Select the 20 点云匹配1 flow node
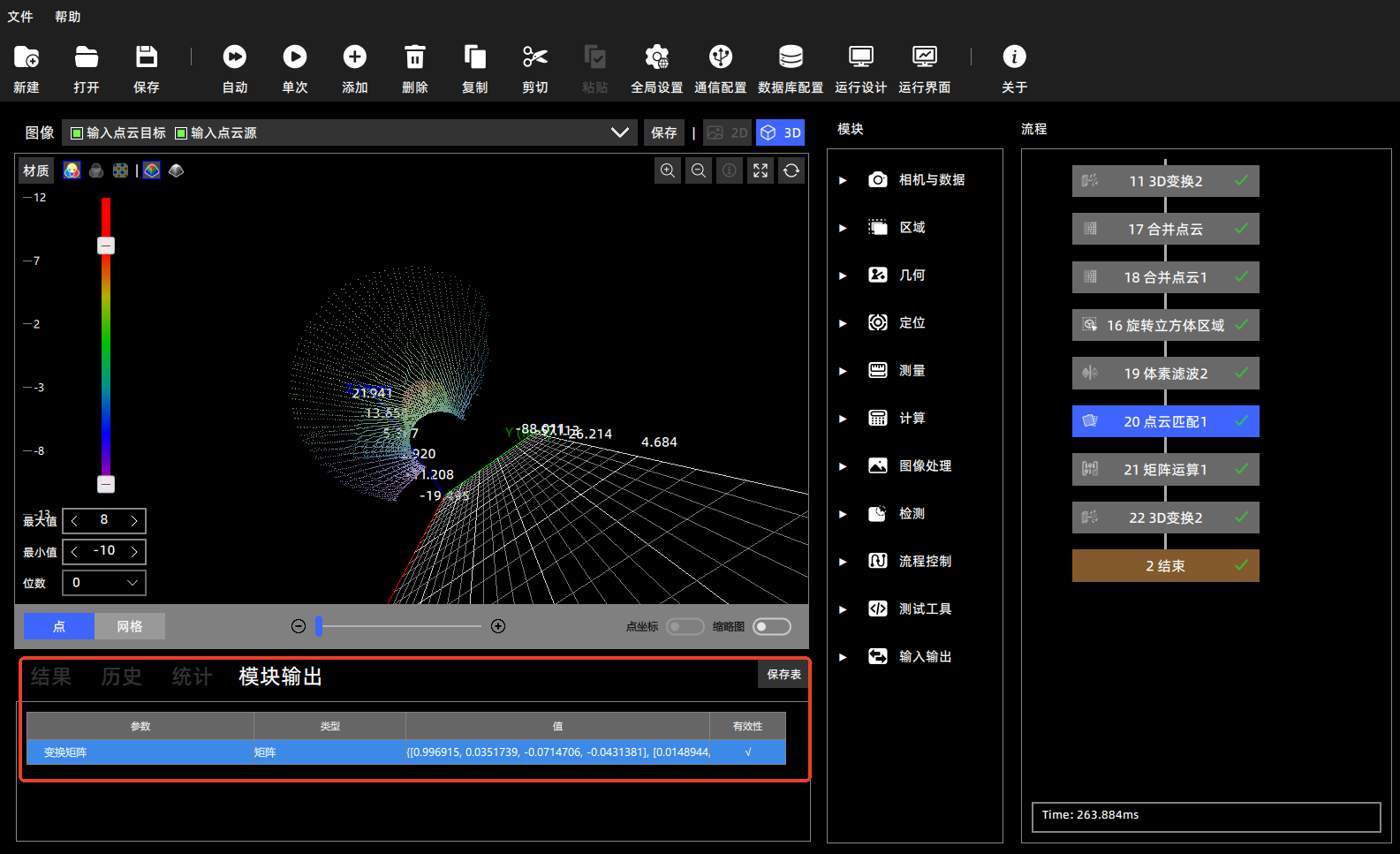 coord(1166,421)
